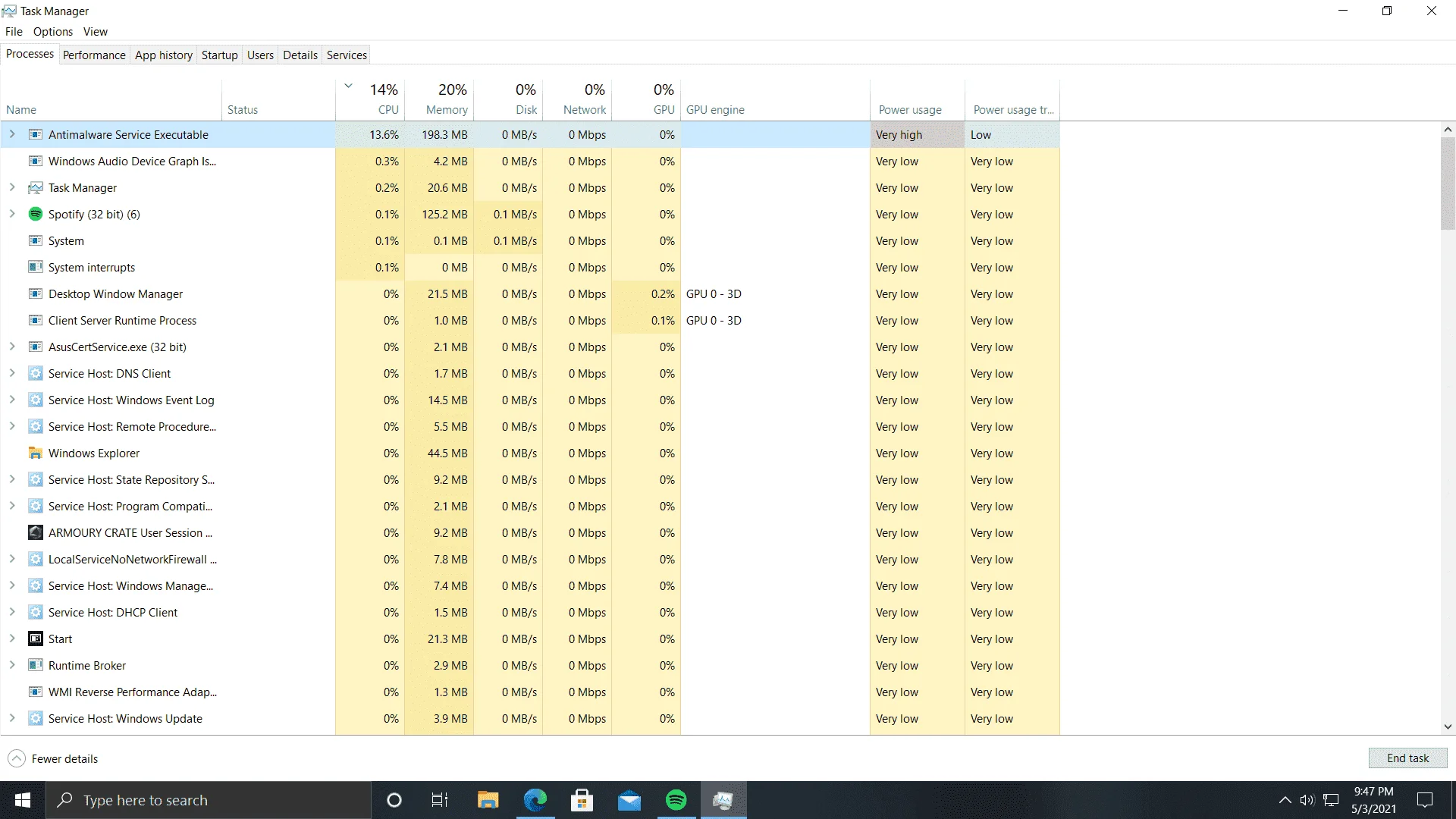Viewport: 1456px width, 819px height.
Task: Switch to the Users tab
Action: click(260, 55)
